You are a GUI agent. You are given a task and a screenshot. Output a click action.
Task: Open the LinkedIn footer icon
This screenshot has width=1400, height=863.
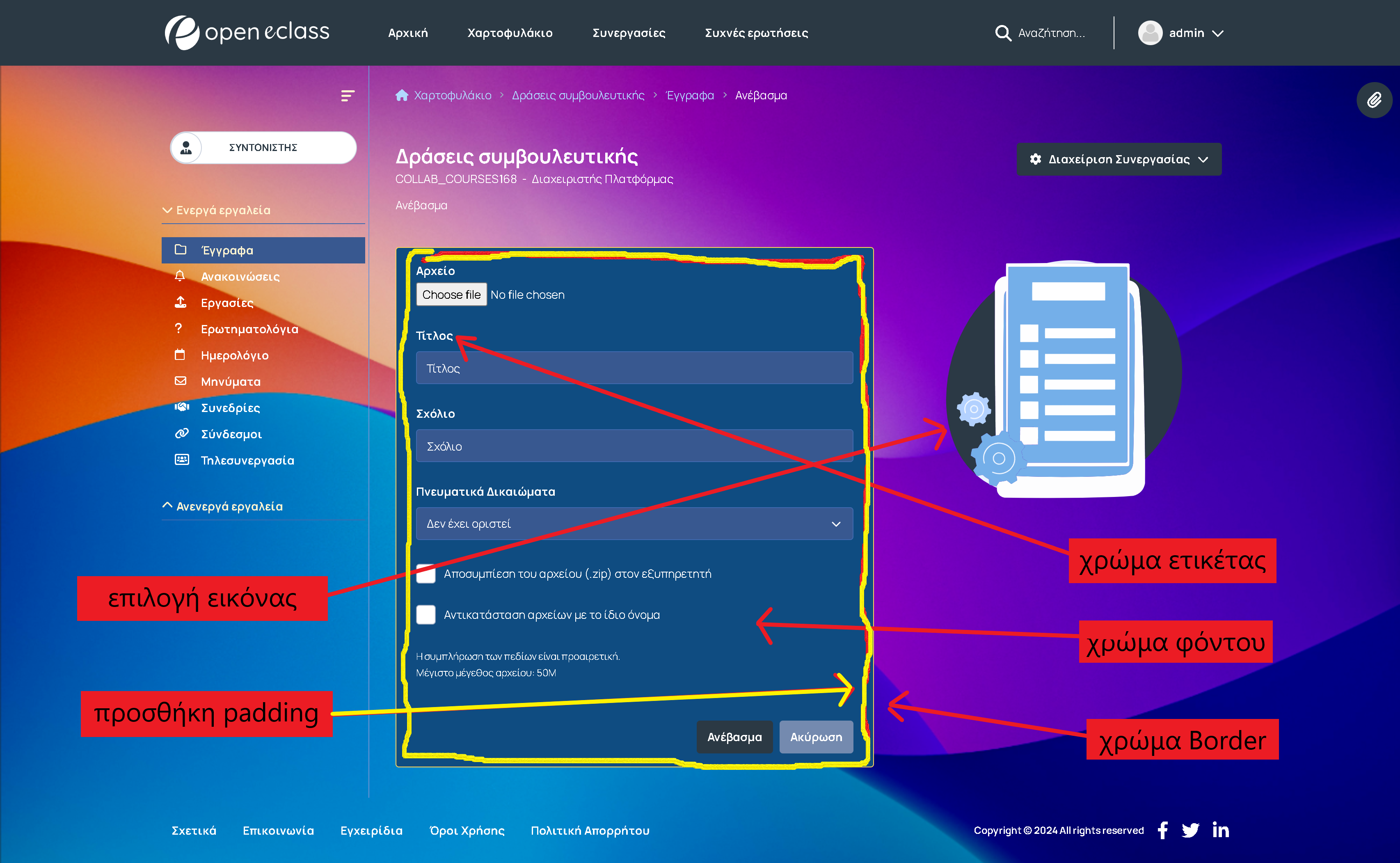[1221, 831]
